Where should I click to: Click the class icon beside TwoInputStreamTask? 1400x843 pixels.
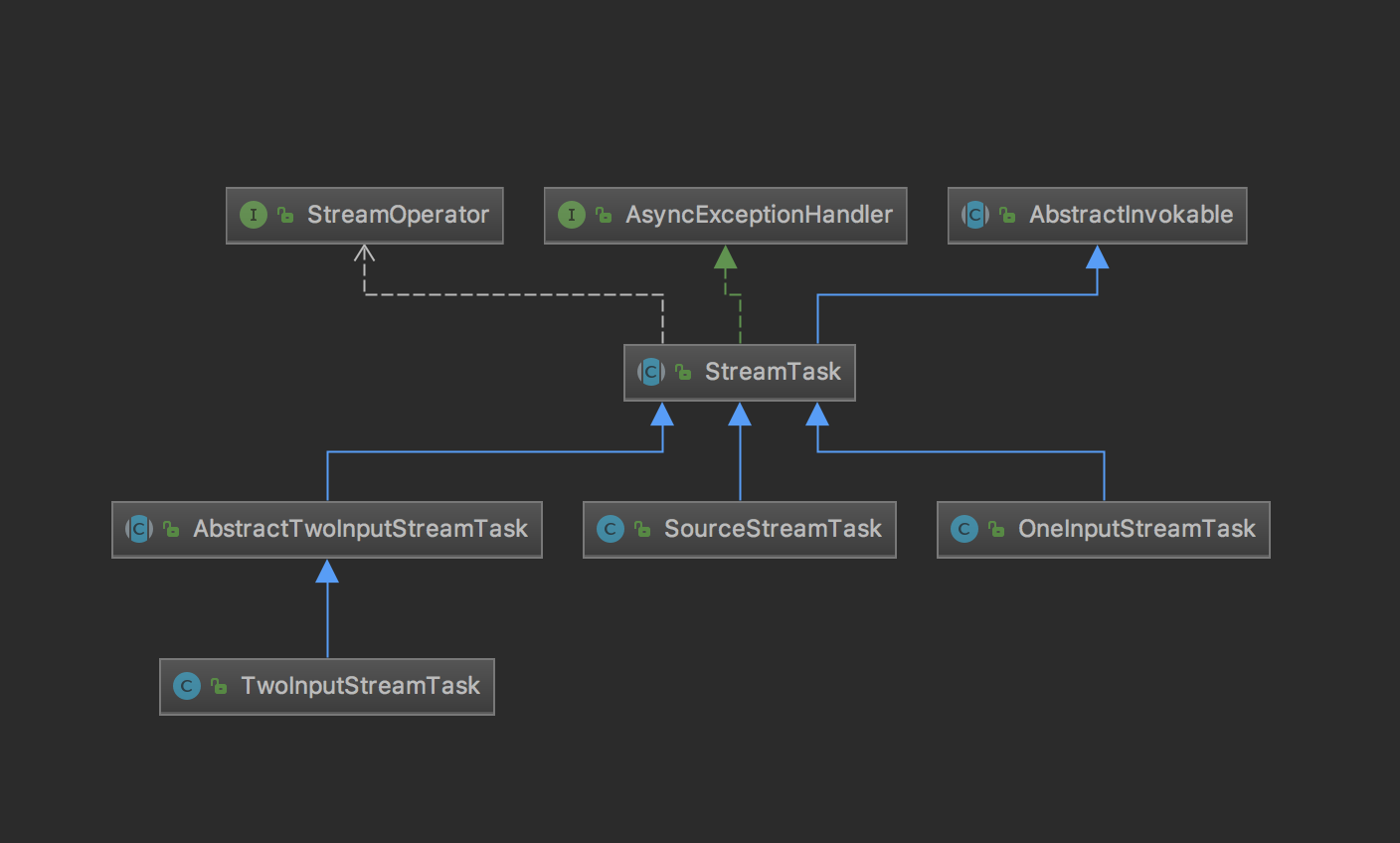tap(187, 686)
